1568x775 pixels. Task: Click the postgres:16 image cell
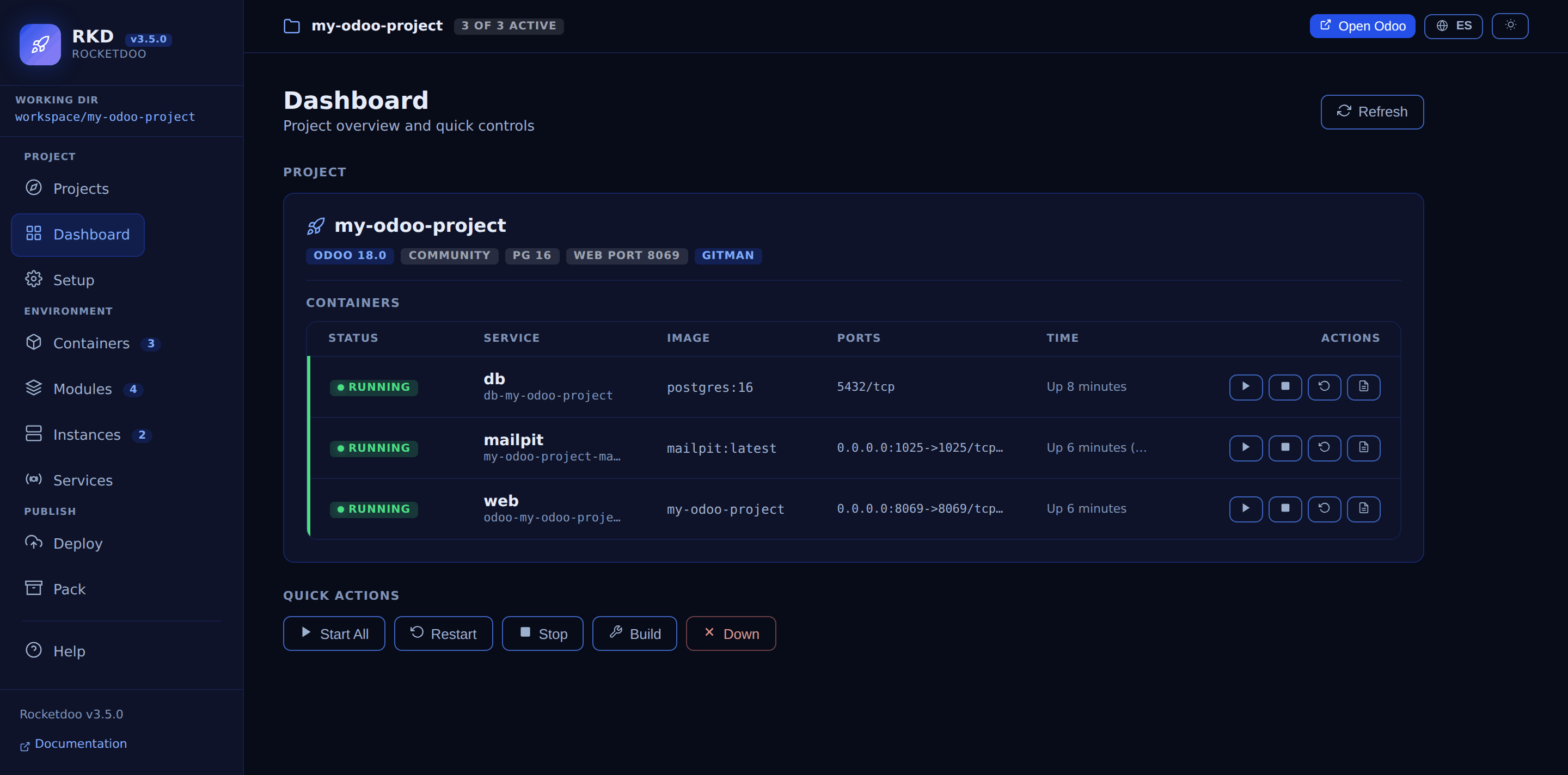tap(709, 387)
